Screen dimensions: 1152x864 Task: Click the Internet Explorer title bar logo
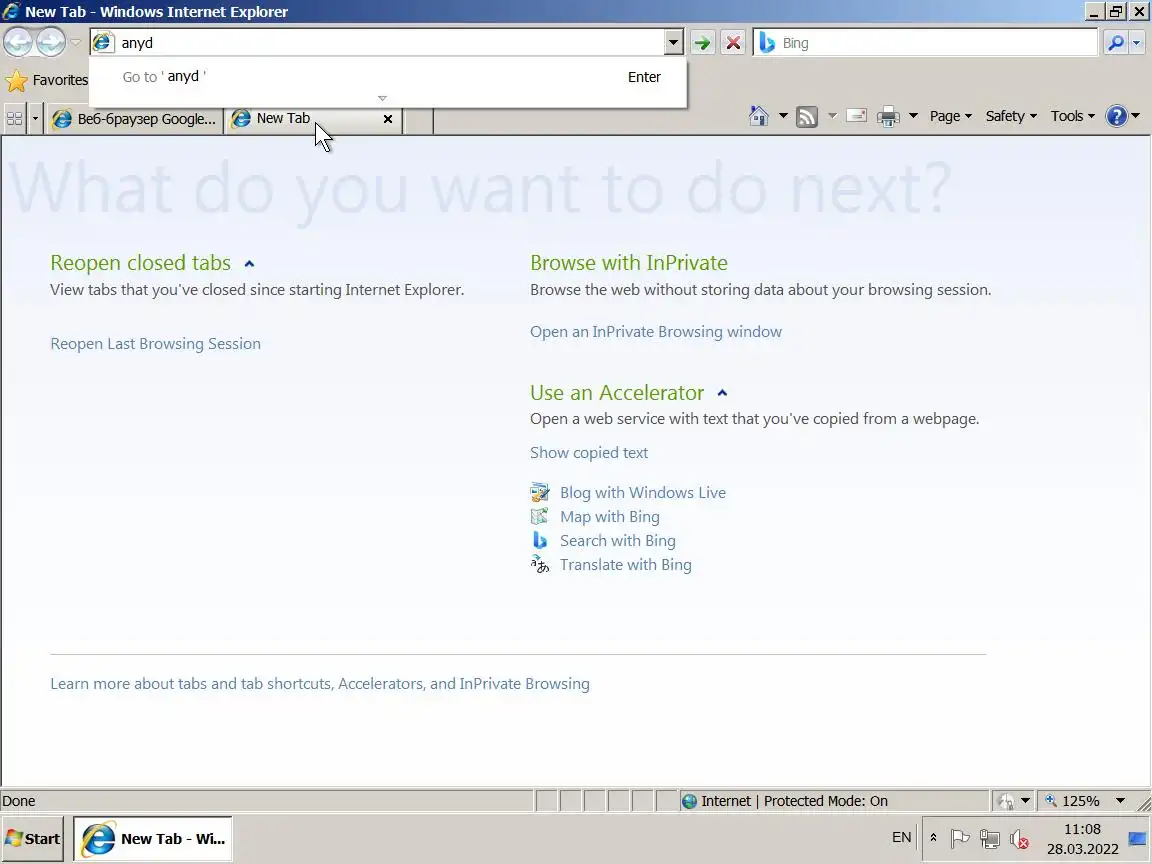click(11, 11)
